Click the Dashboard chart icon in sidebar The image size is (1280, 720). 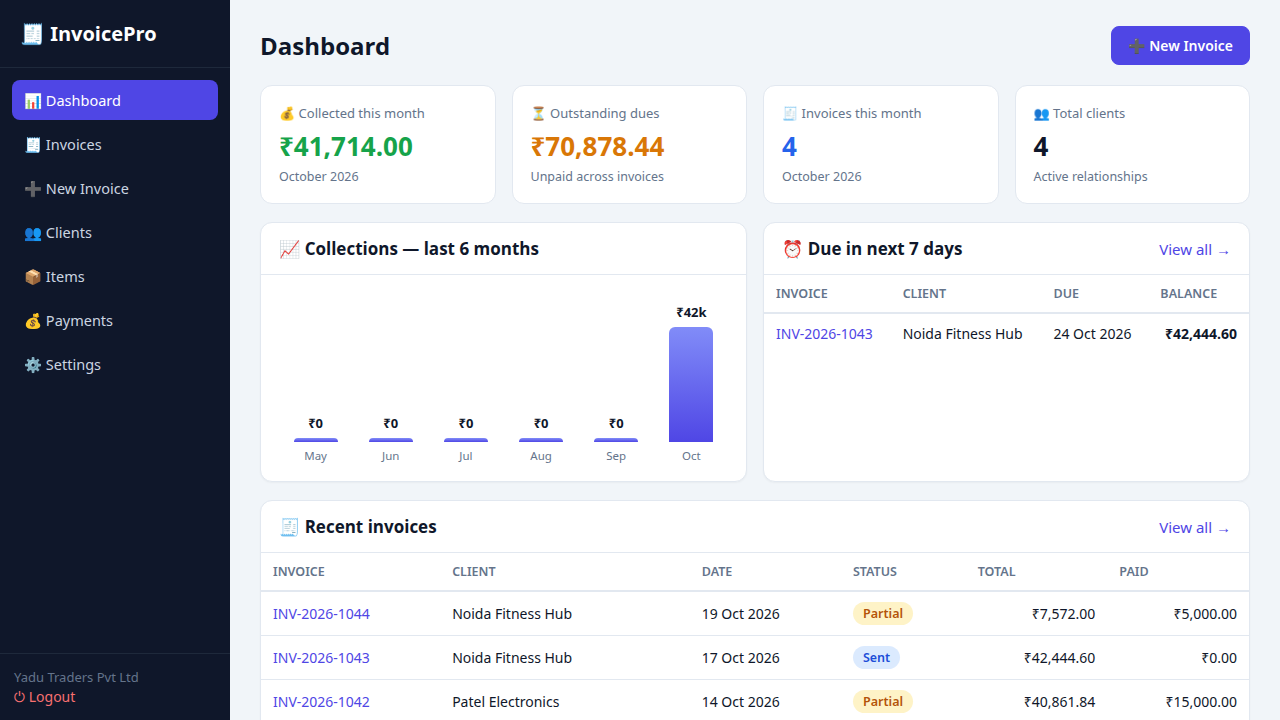[33, 101]
